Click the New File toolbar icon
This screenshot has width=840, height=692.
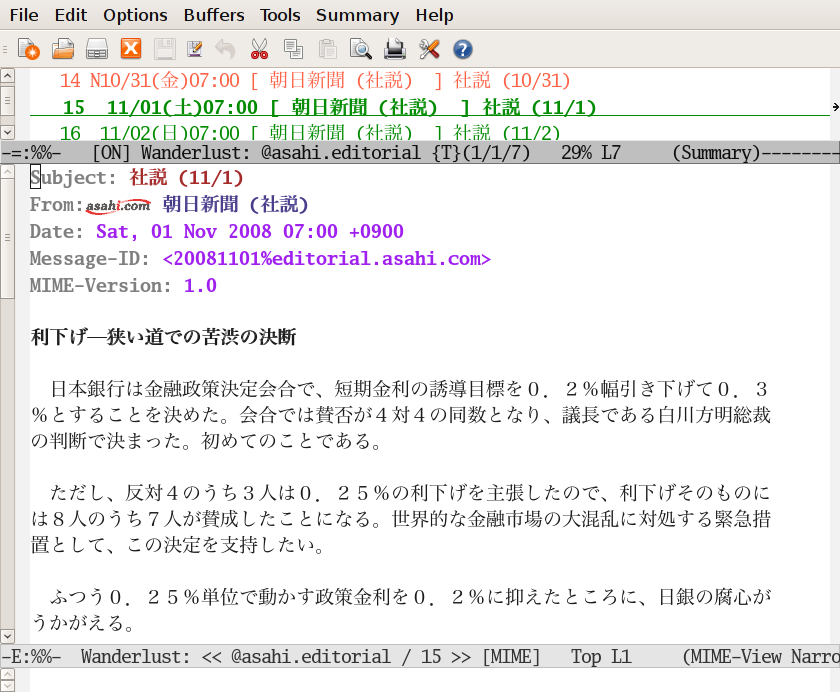click(x=28, y=49)
